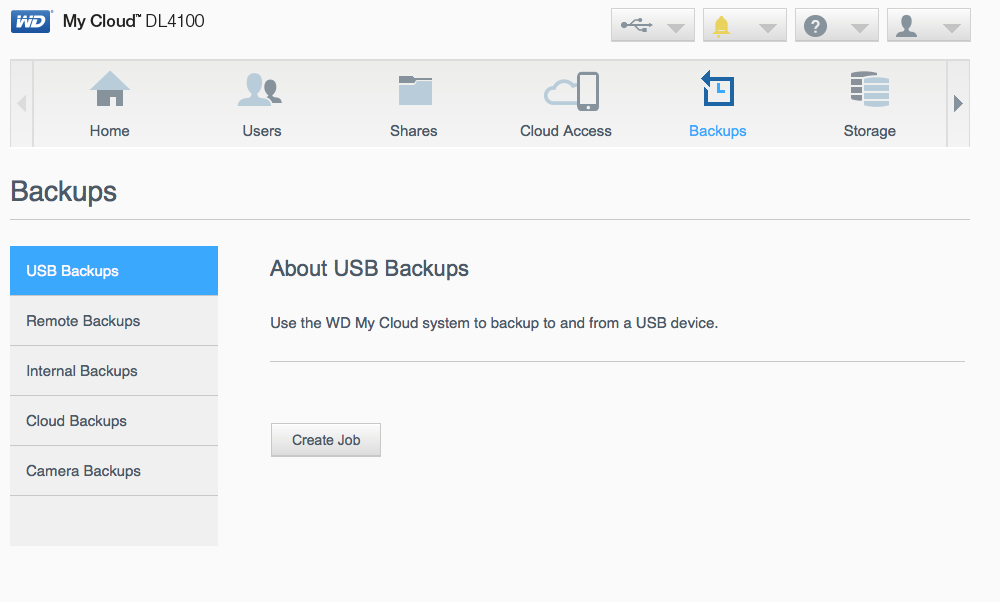Select USB Backups in sidebar

(114, 271)
